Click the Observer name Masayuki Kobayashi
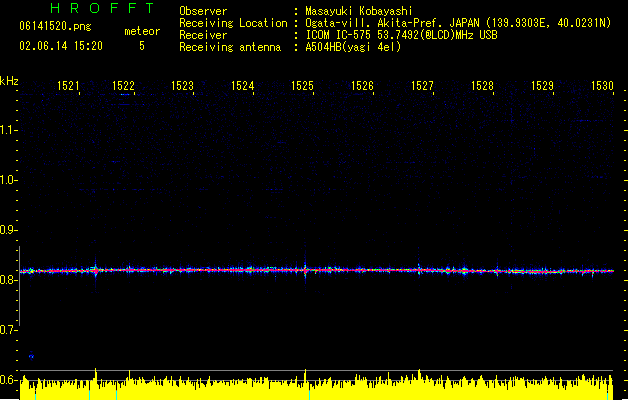The height and width of the screenshot is (400, 629). click(x=359, y=11)
